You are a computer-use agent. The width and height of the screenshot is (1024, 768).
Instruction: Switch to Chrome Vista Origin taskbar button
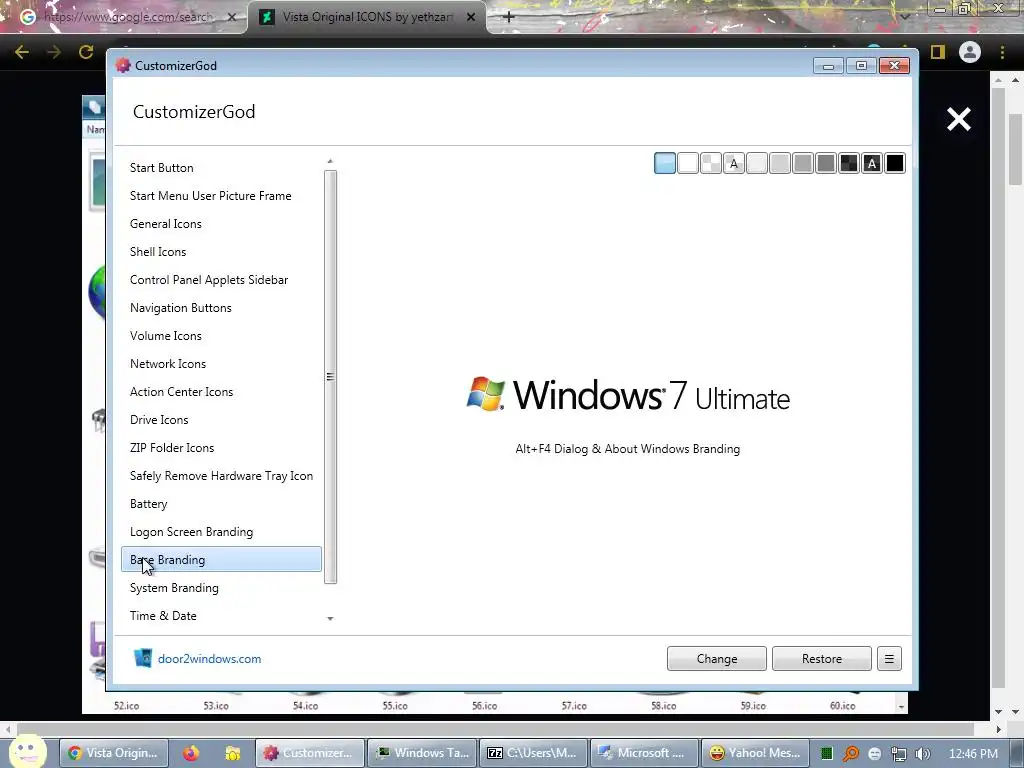pos(114,753)
